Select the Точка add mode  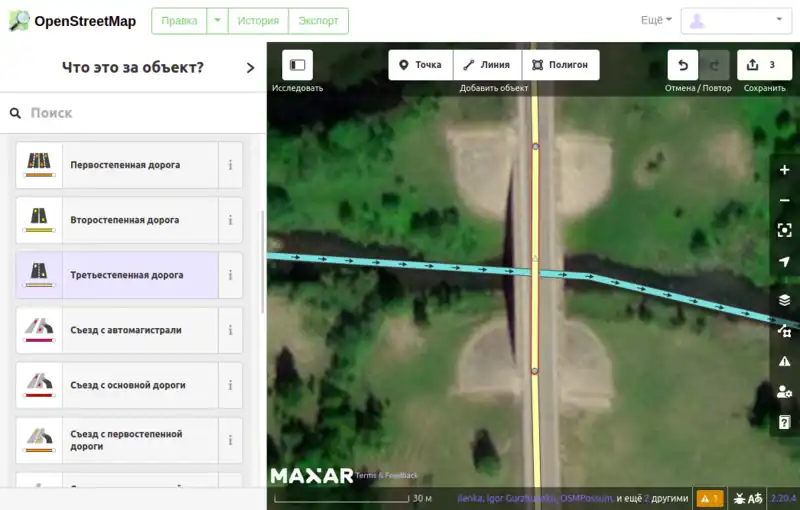pyautogui.click(x=420, y=65)
